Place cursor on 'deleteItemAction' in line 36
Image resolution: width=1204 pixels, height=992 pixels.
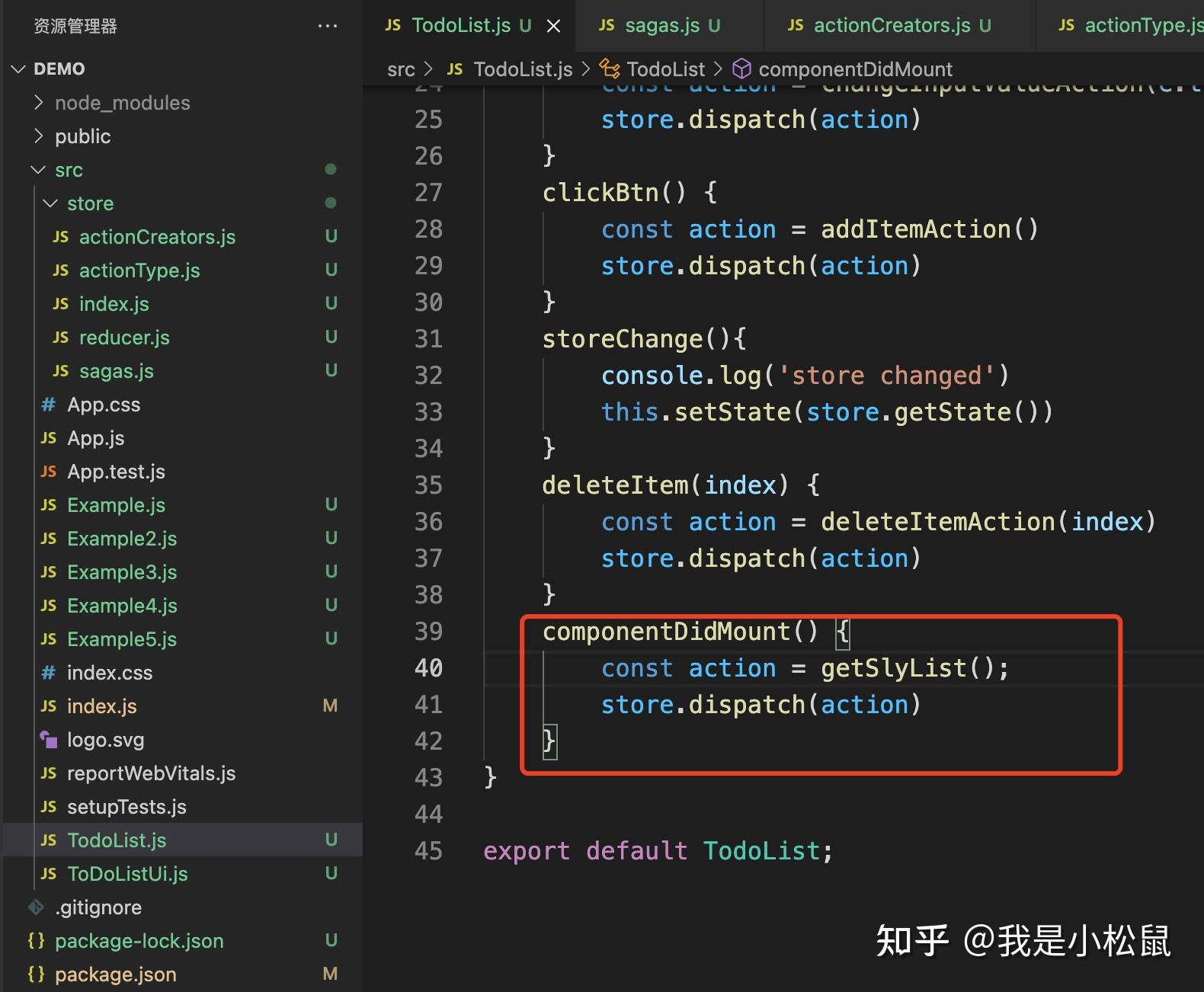click(937, 522)
